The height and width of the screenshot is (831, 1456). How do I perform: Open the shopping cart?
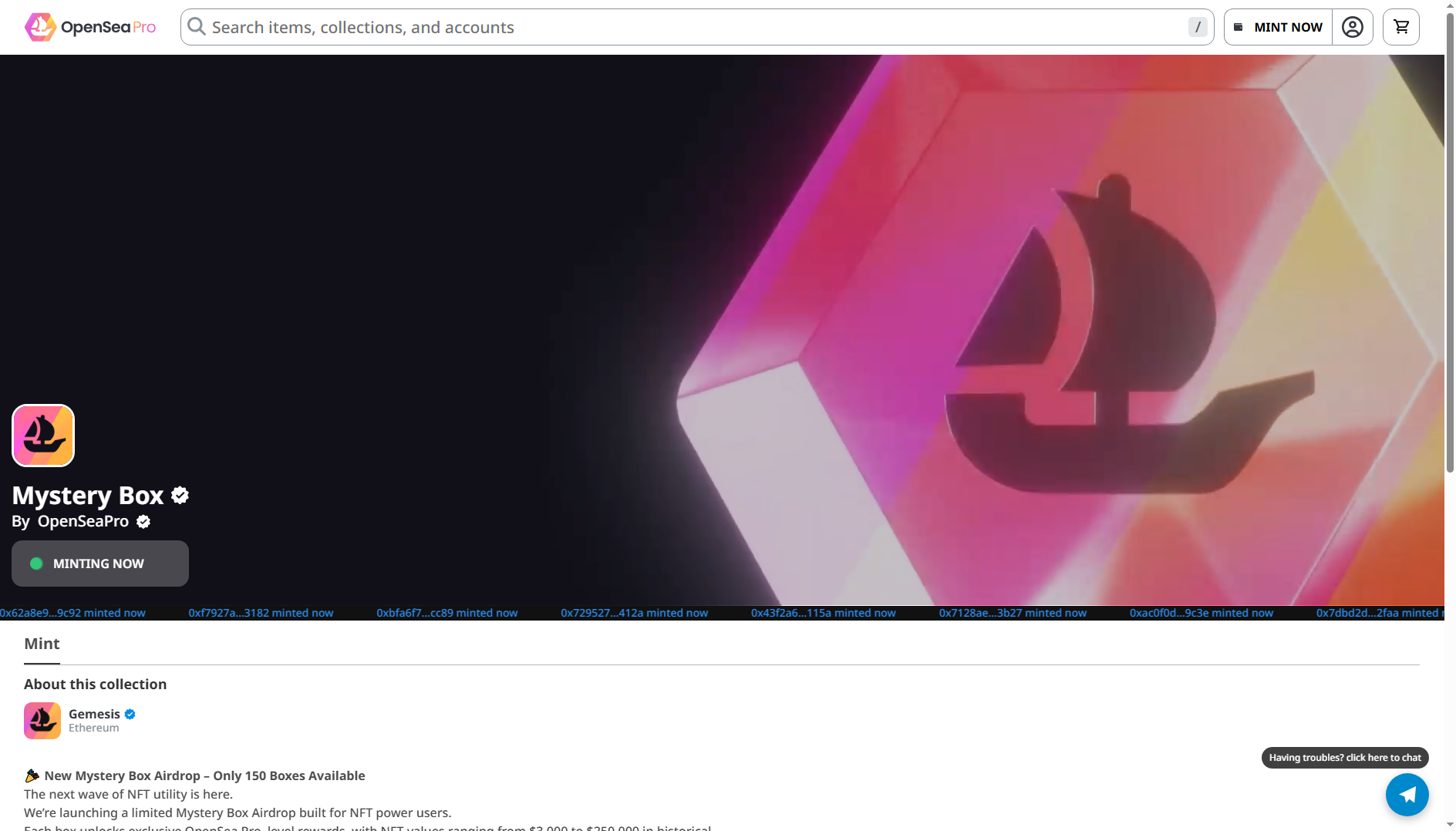pos(1401,27)
